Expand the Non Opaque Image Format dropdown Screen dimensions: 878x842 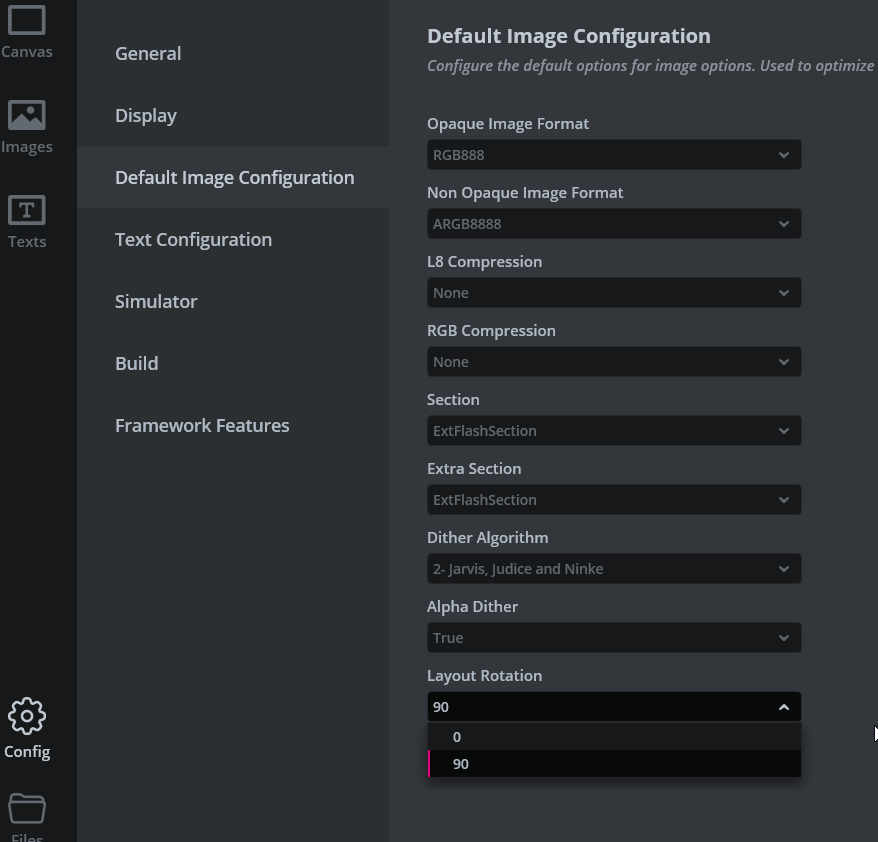(613, 224)
